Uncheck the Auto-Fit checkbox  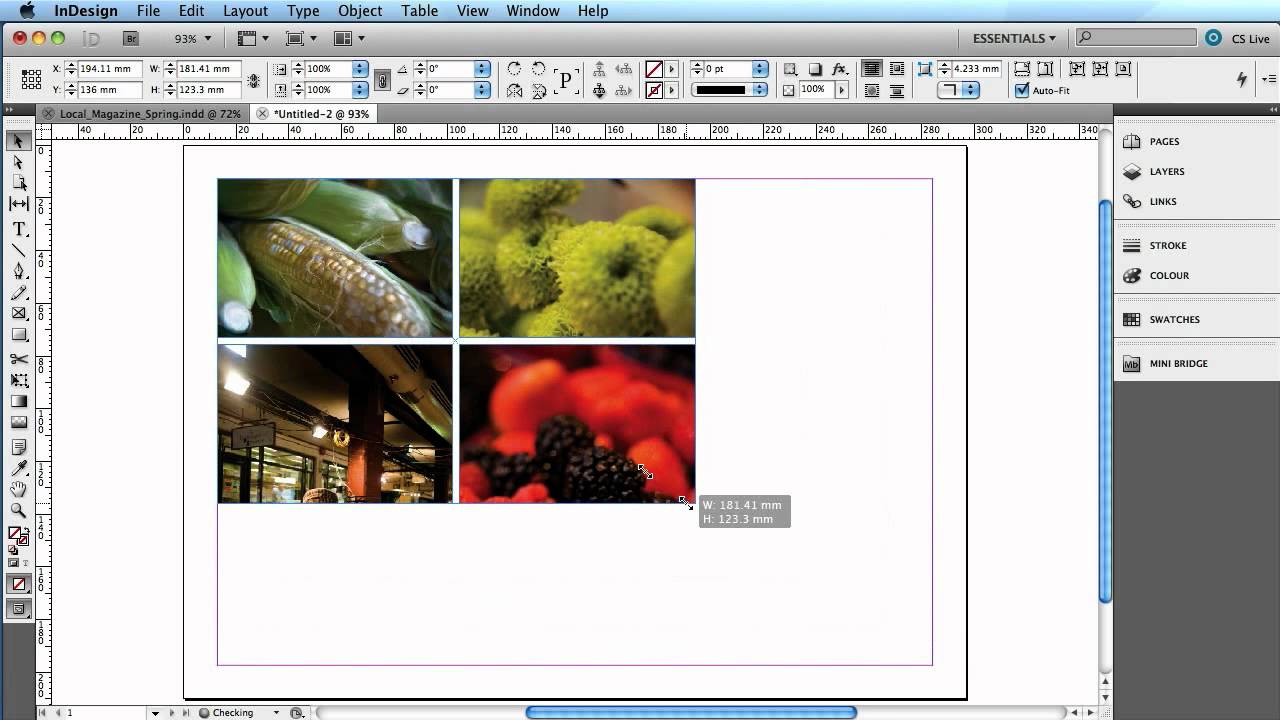(x=1021, y=90)
